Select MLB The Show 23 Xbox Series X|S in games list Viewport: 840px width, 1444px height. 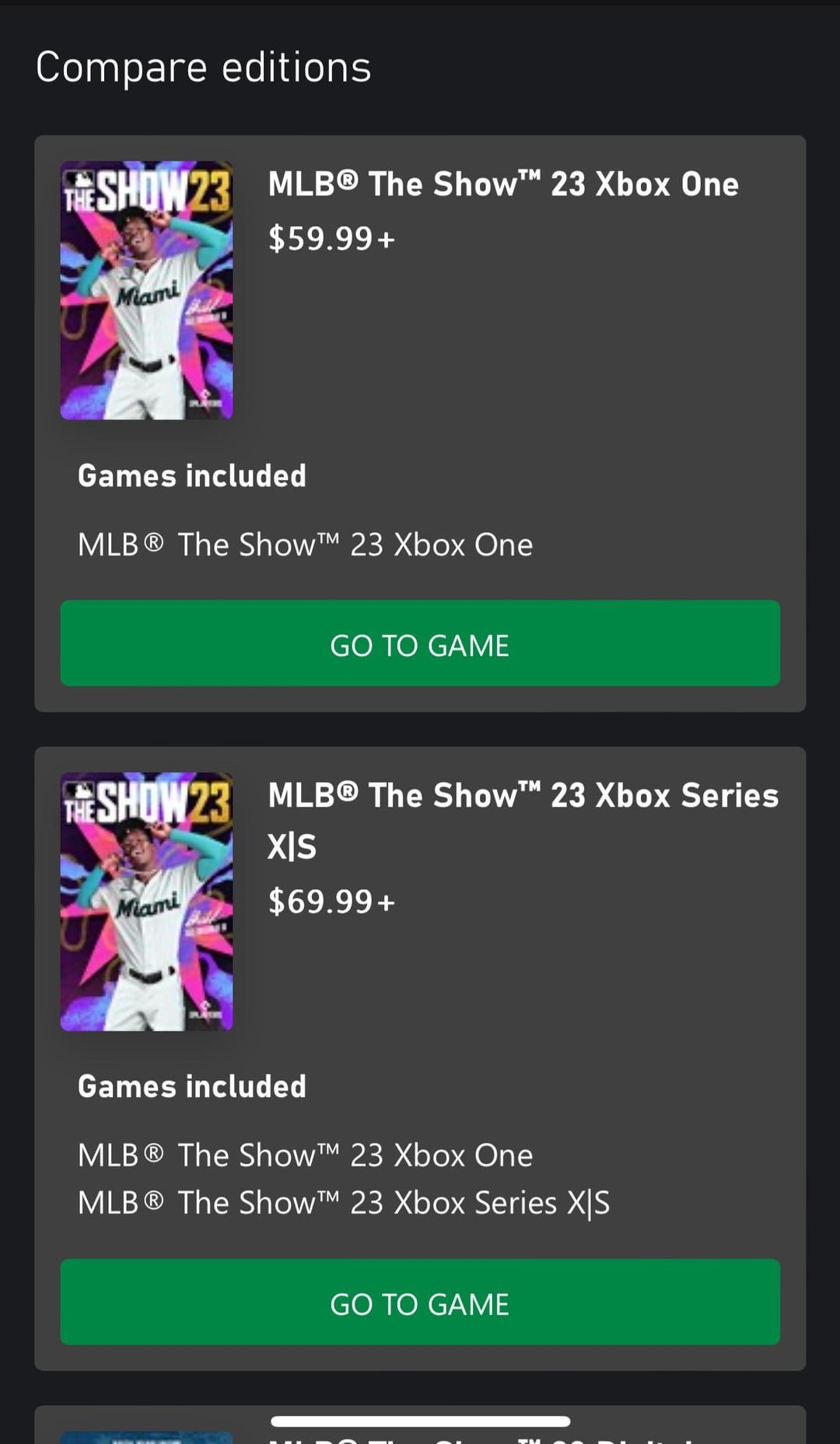tap(345, 1202)
